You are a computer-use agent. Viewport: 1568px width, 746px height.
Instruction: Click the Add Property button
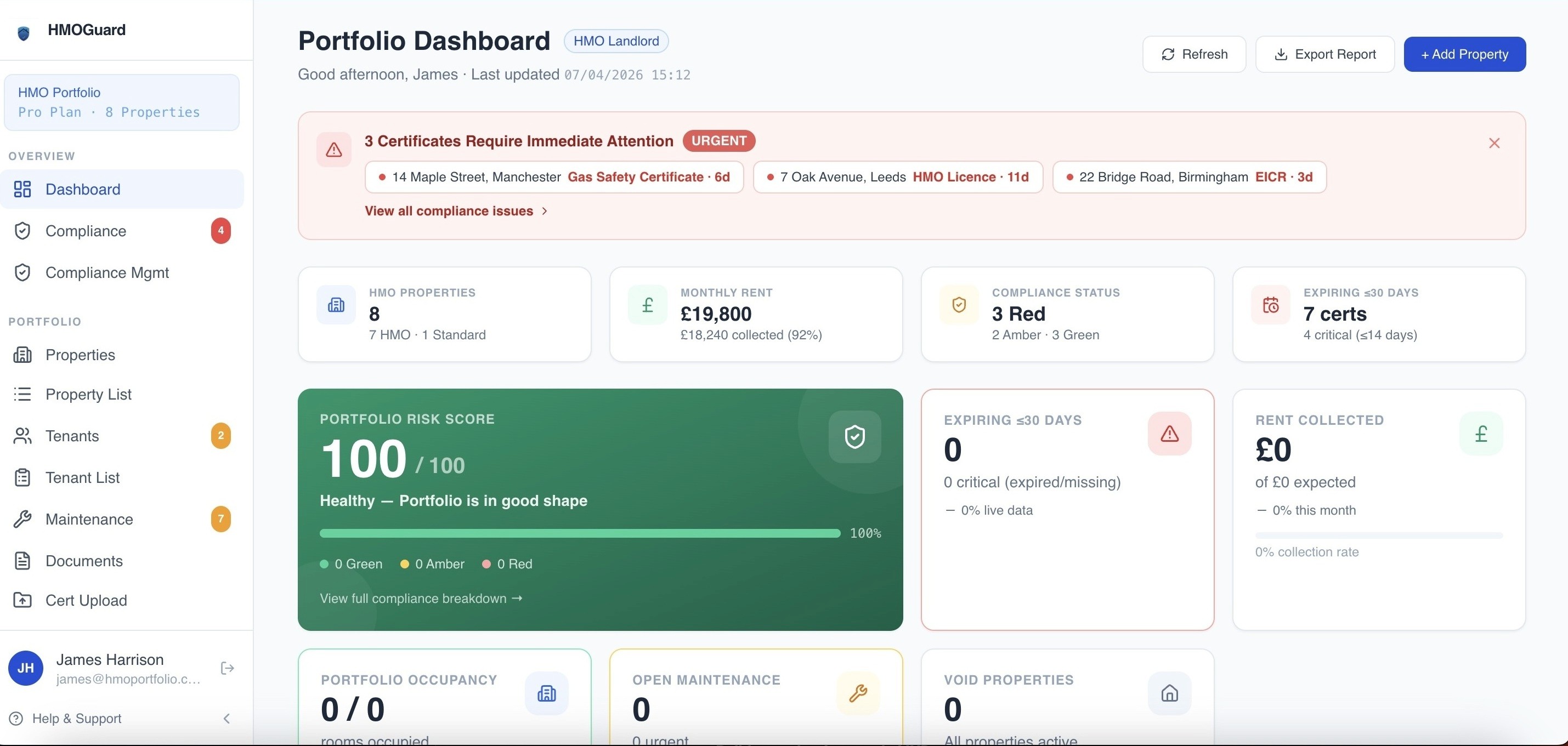(1464, 54)
